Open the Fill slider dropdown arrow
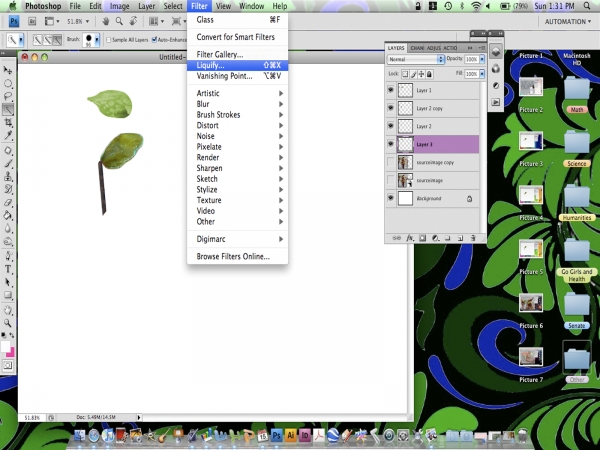Image resolution: width=600 pixels, height=450 pixels. [x=482, y=74]
